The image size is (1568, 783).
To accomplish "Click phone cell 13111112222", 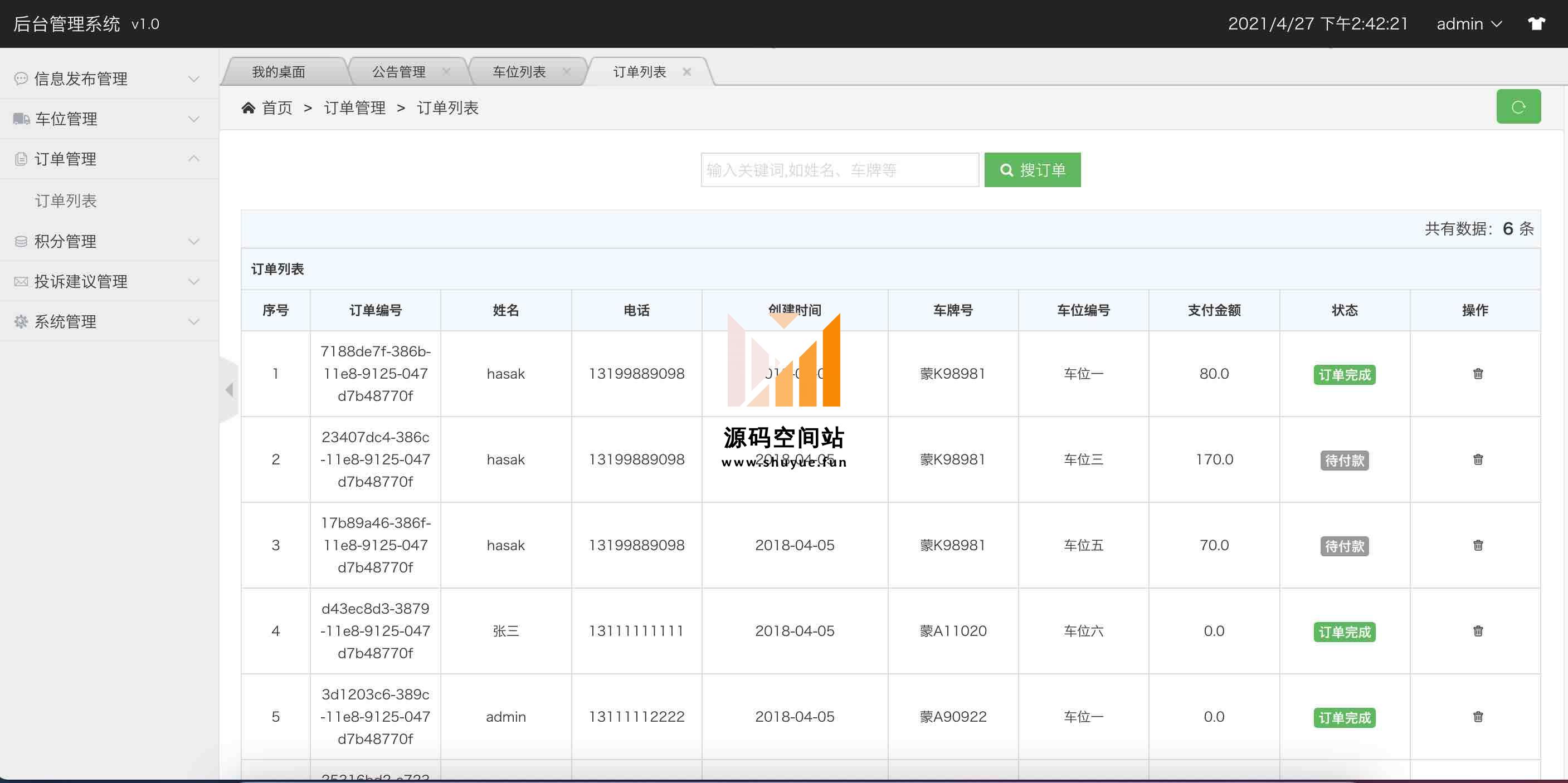I will point(636,717).
